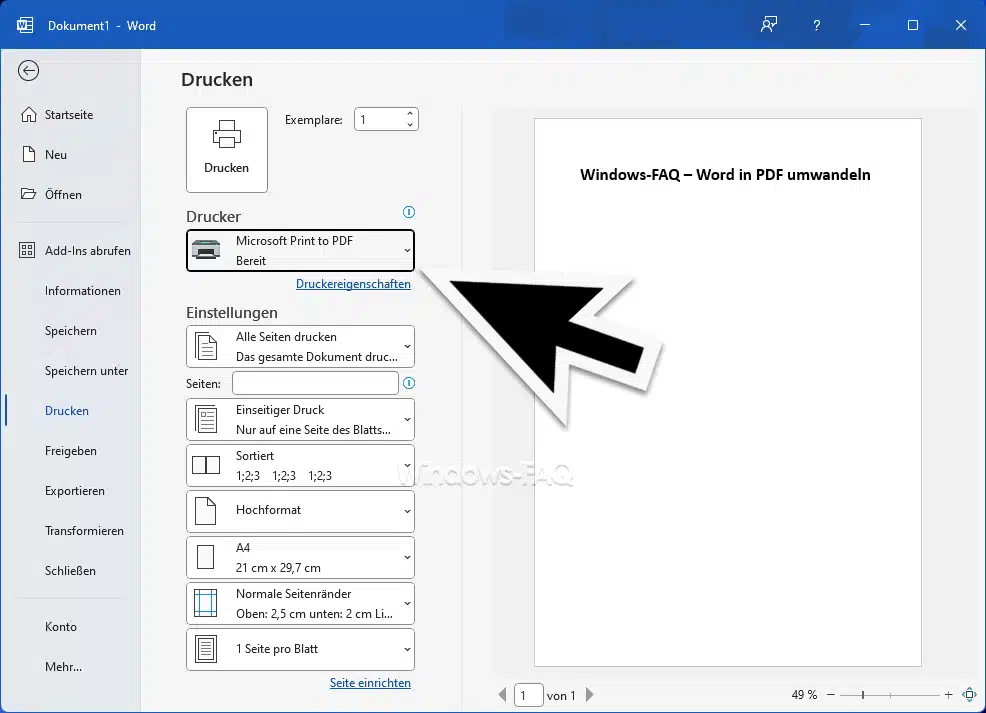
Task: Open the Microsoft Print to PDF printer dropdown
Action: click(301, 250)
